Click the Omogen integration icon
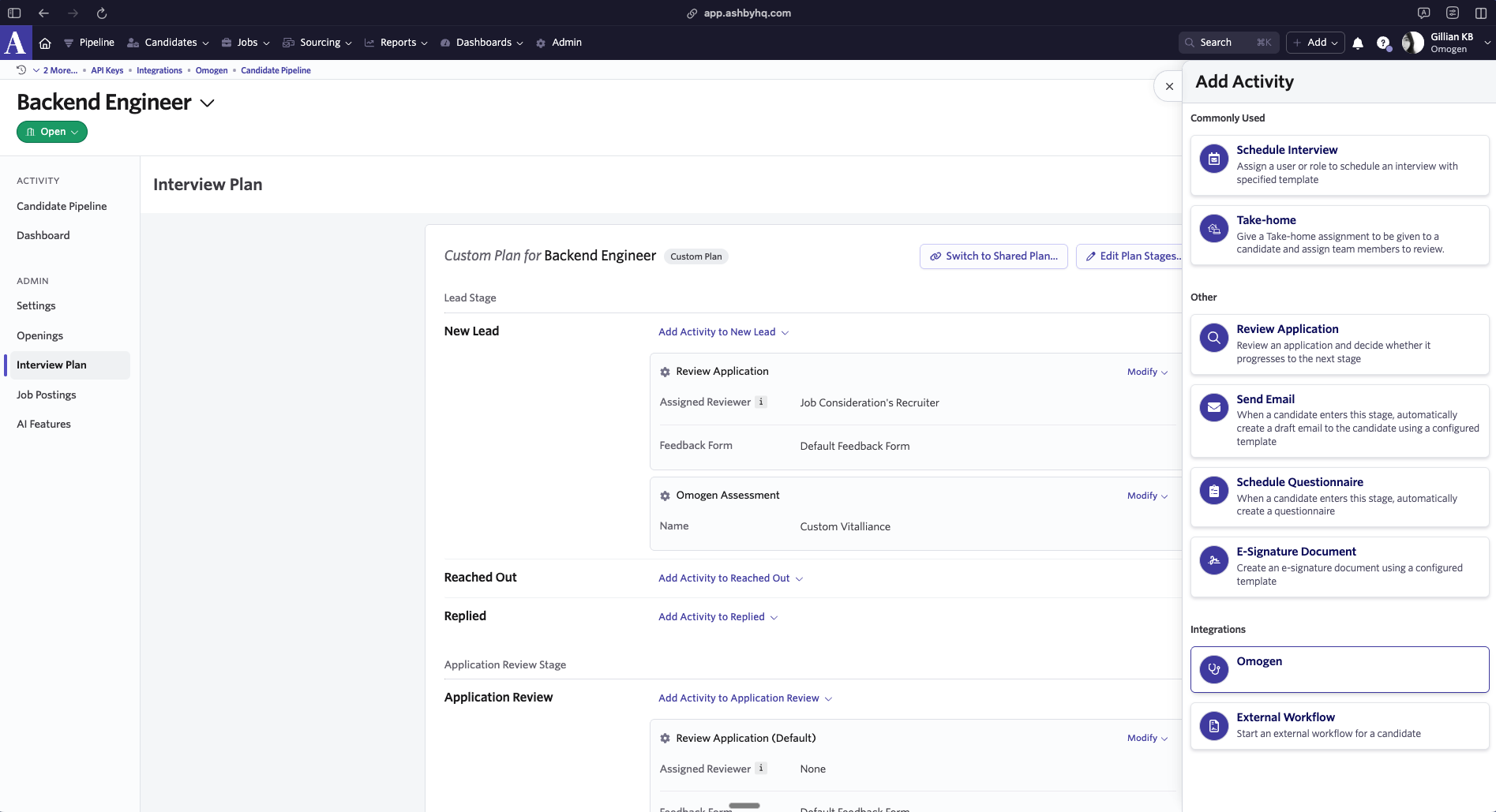 coord(1214,669)
